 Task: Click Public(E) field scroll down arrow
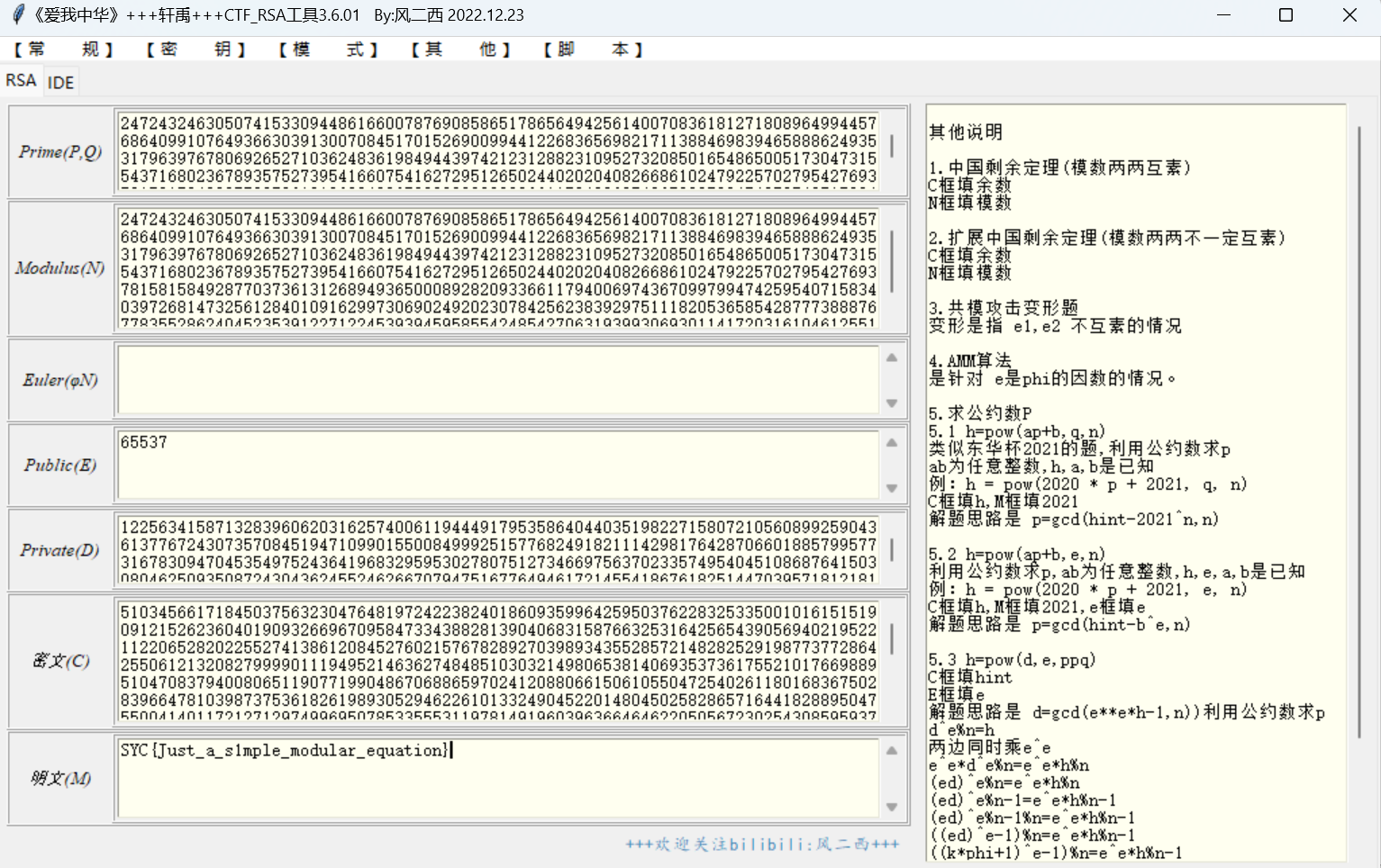pos(892,488)
